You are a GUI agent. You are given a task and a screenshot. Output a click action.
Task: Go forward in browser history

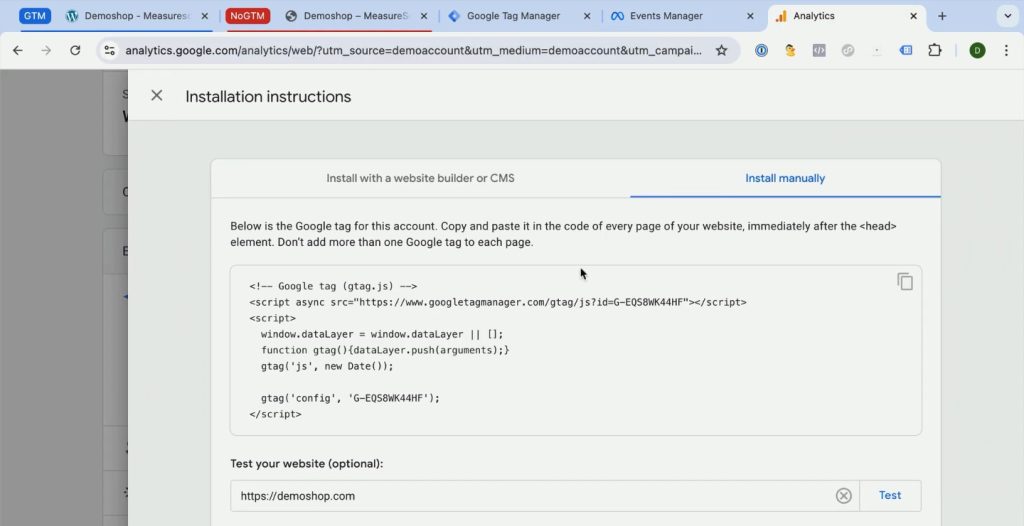[x=46, y=50]
